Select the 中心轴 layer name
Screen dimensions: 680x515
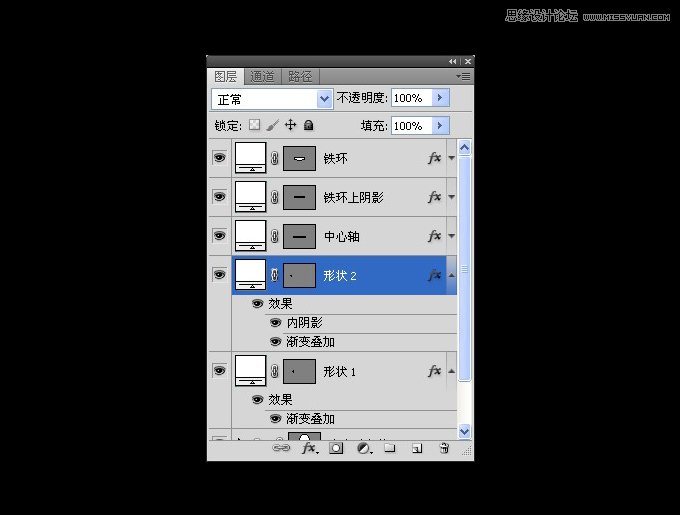pyautogui.click(x=341, y=237)
